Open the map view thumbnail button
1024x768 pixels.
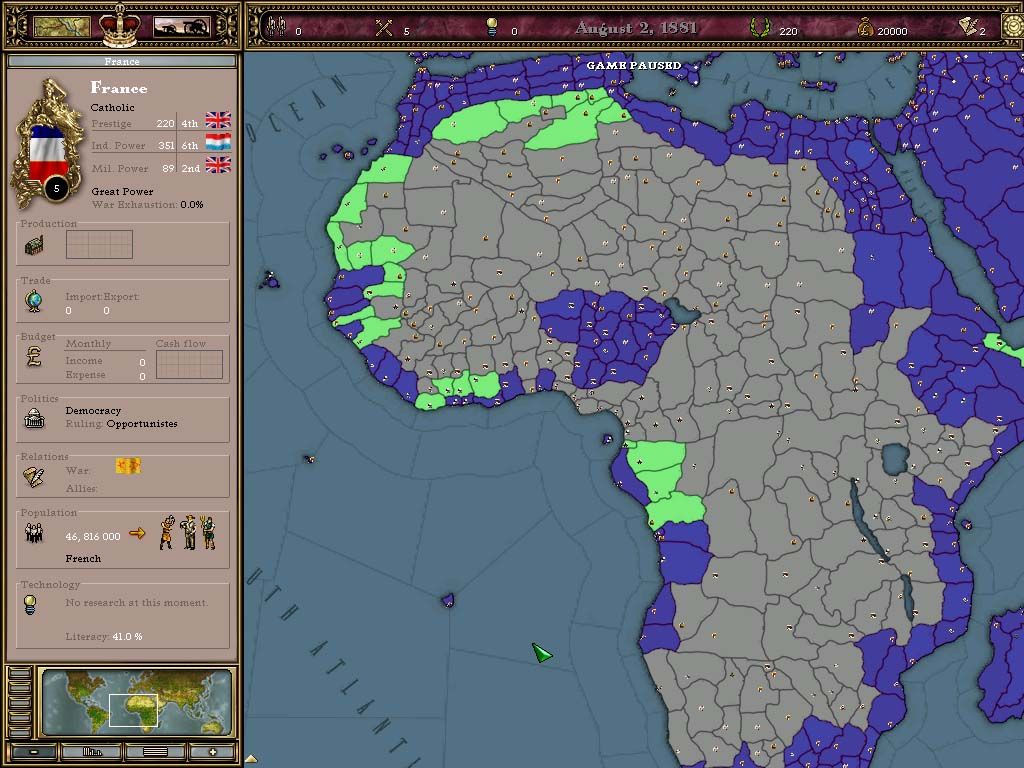(x=61, y=27)
